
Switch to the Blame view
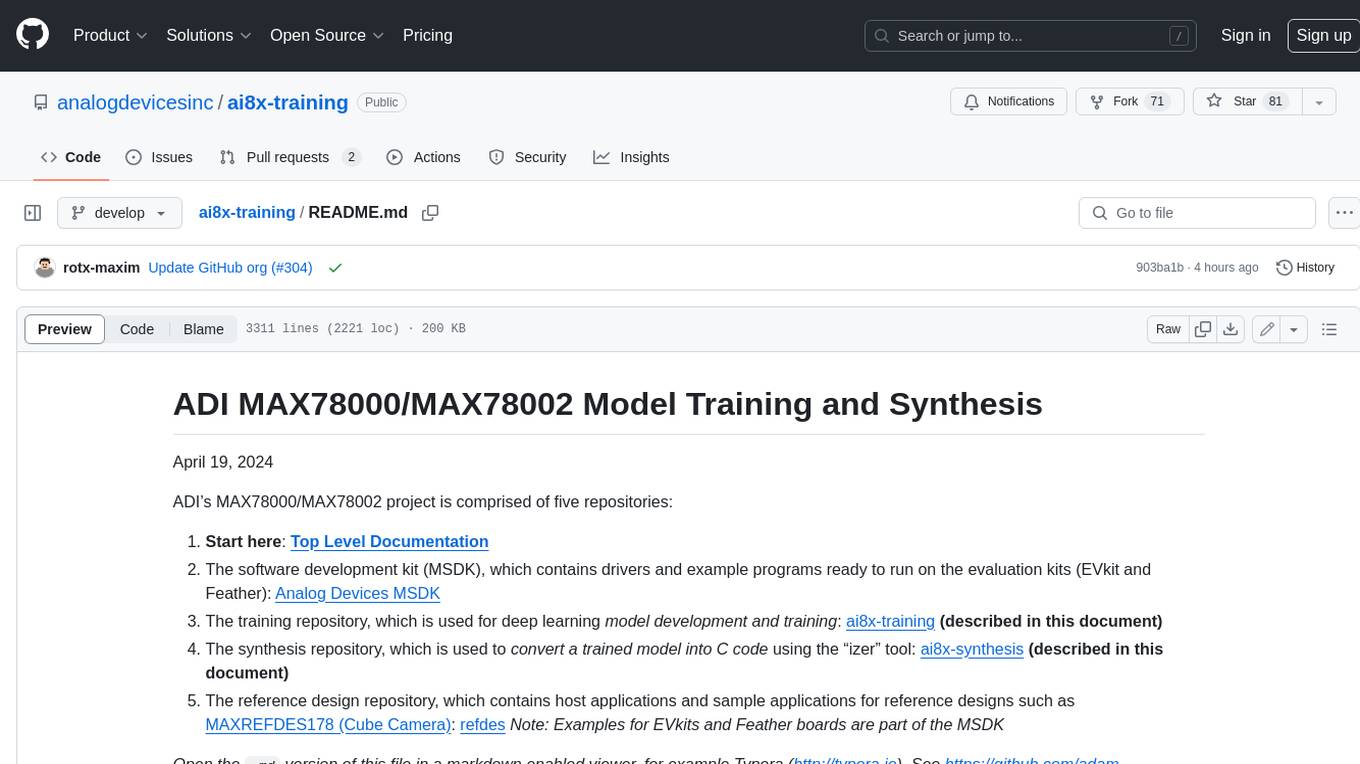(x=203, y=329)
